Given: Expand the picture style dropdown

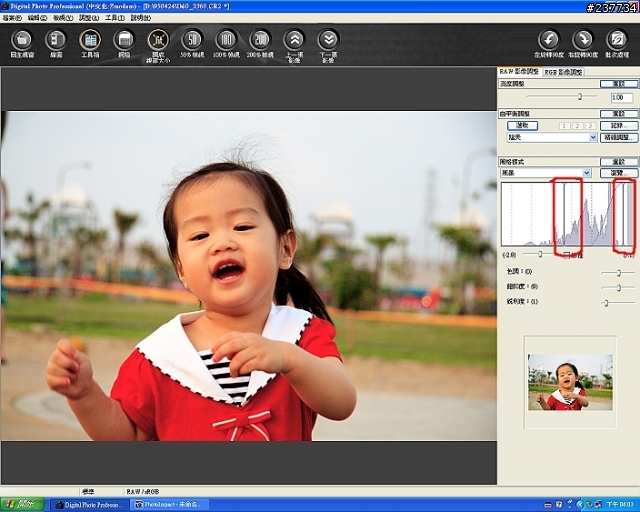Looking at the screenshot, I should [587, 173].
